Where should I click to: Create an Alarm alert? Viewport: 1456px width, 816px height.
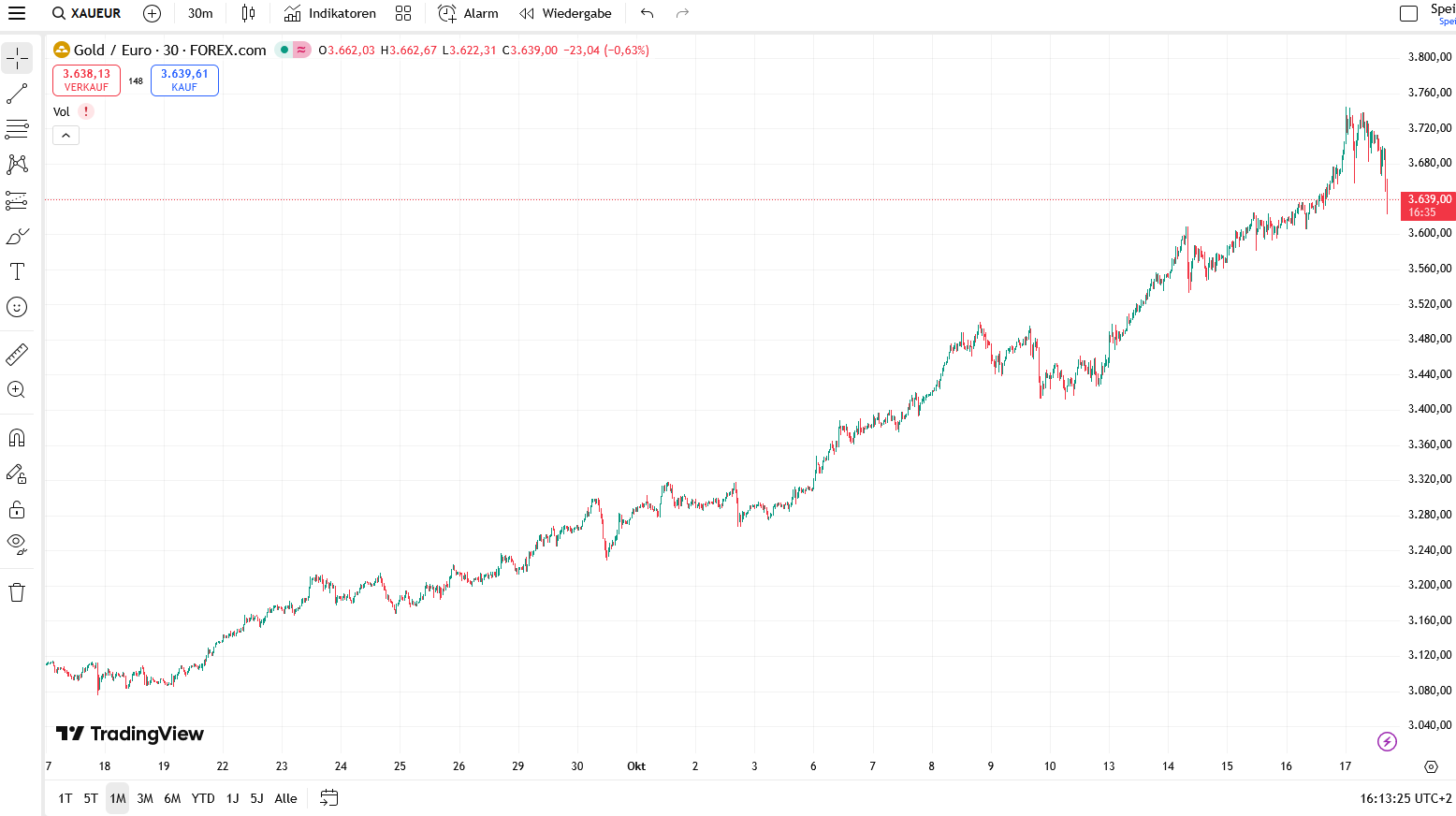(468, 13)
